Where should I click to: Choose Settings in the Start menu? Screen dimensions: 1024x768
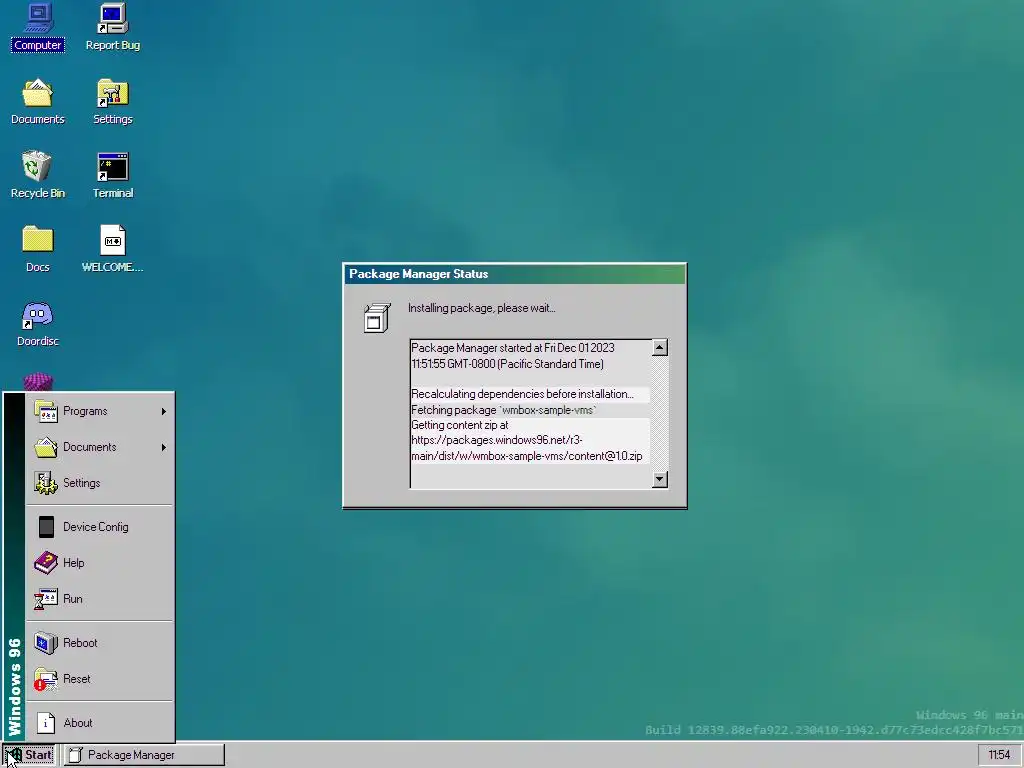click(x=100, y=483)
